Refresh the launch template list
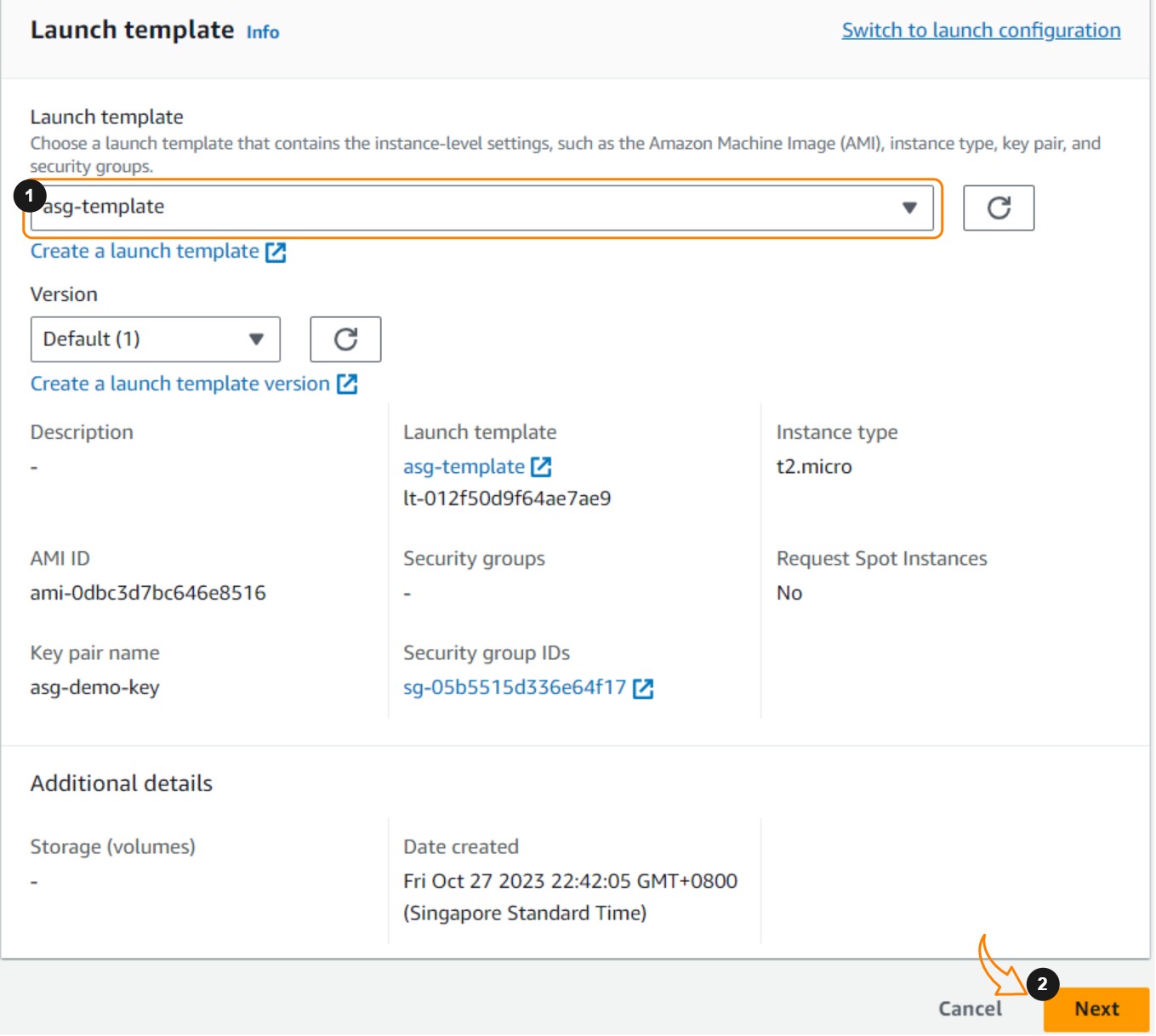The image size is (1156, 1036). coord(998,208)
